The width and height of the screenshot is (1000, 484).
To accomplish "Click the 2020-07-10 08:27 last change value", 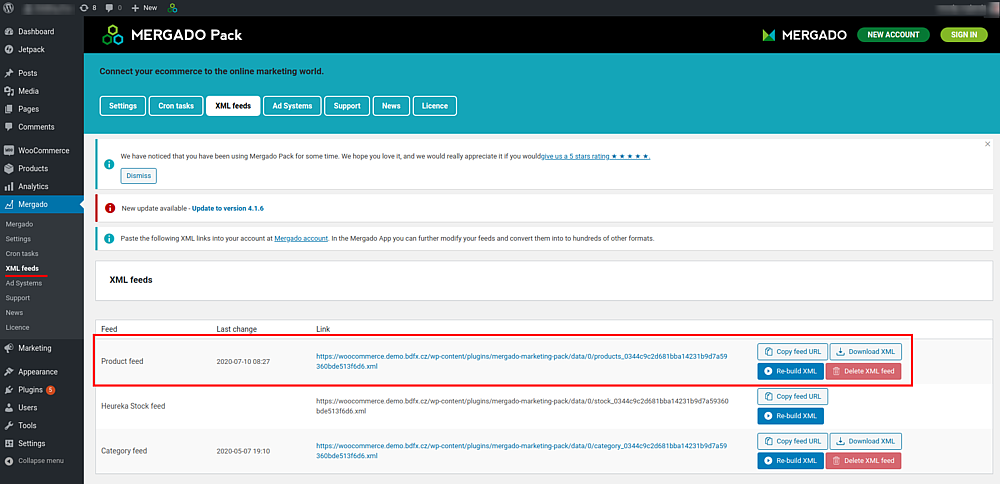I will [x=243, y=362].
